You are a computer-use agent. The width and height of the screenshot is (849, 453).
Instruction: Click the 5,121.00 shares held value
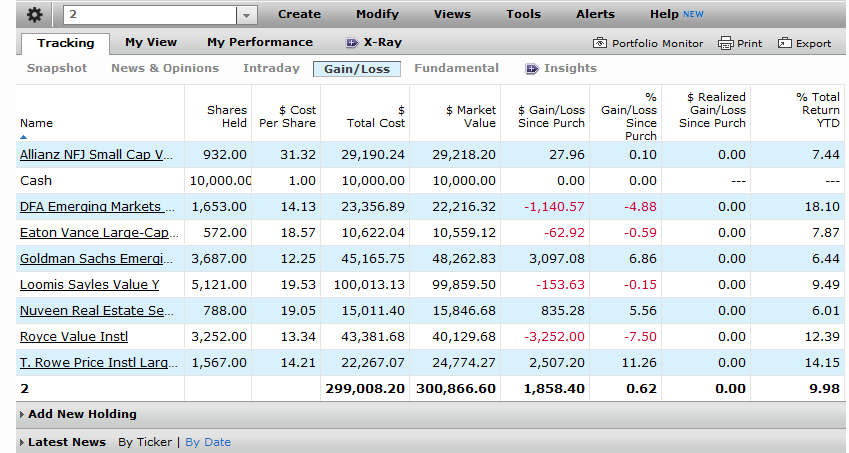[219, 285]
